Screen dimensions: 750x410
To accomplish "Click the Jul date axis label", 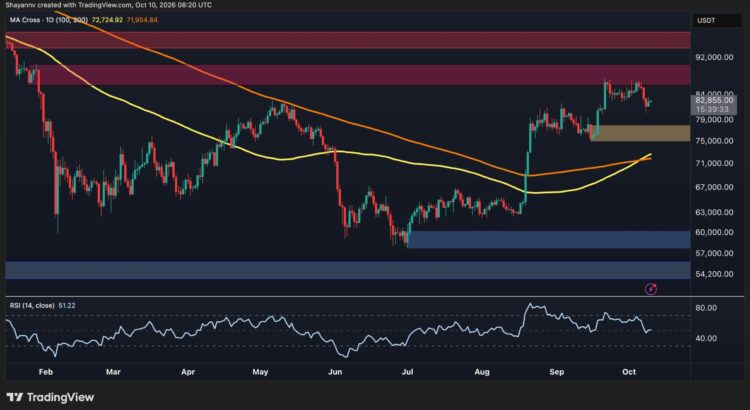I will tap(408, 372).
